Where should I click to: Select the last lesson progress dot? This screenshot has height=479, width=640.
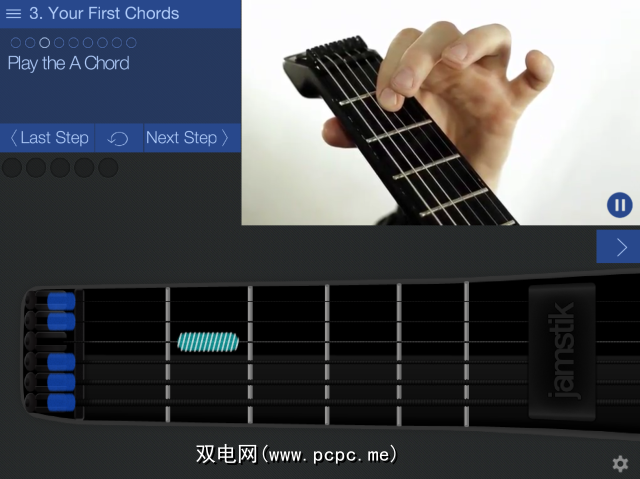click(x=131, y=42)
